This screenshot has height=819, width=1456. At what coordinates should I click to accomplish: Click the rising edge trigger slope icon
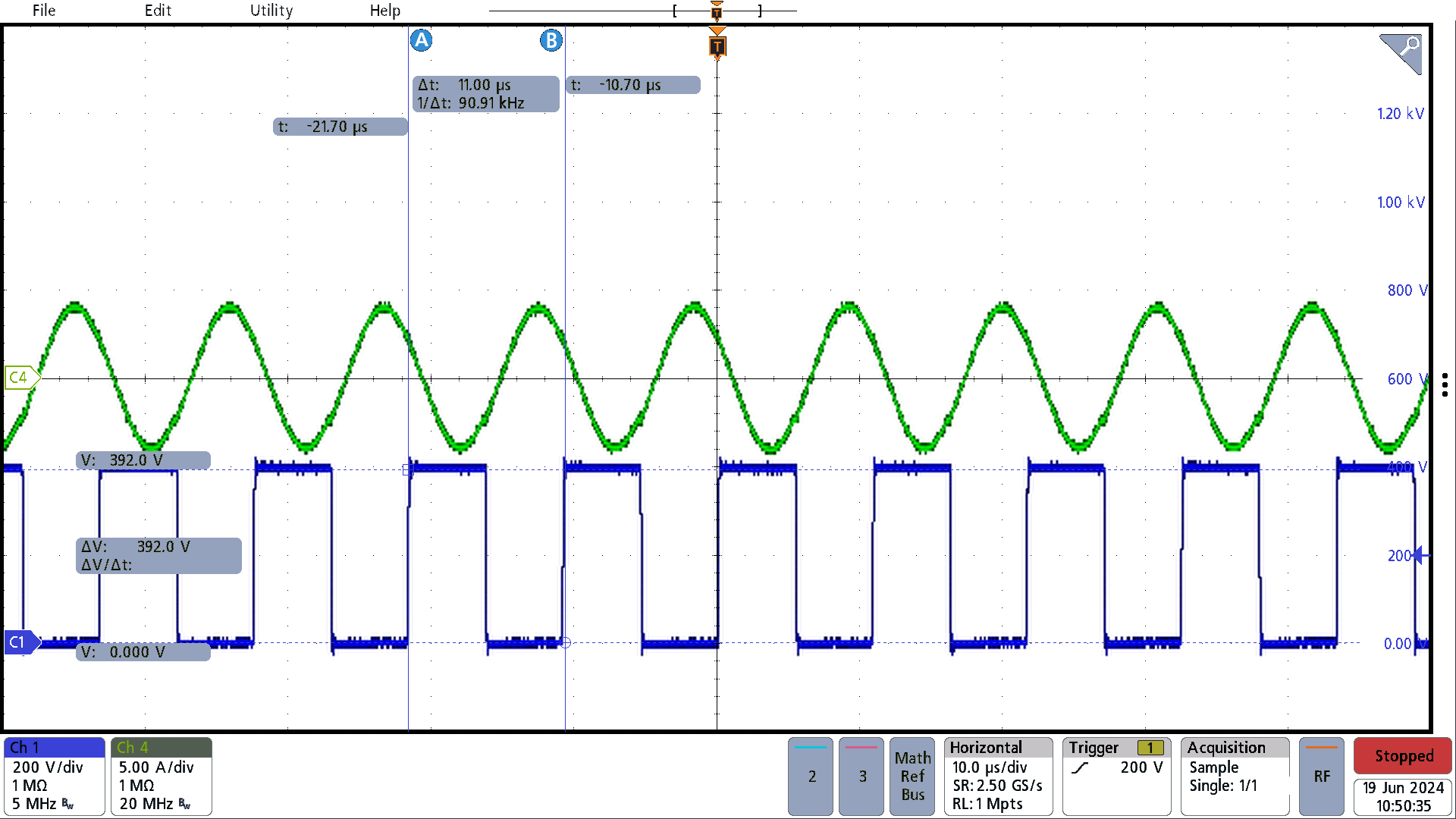pyautogui.click(x=1081, y=768)
